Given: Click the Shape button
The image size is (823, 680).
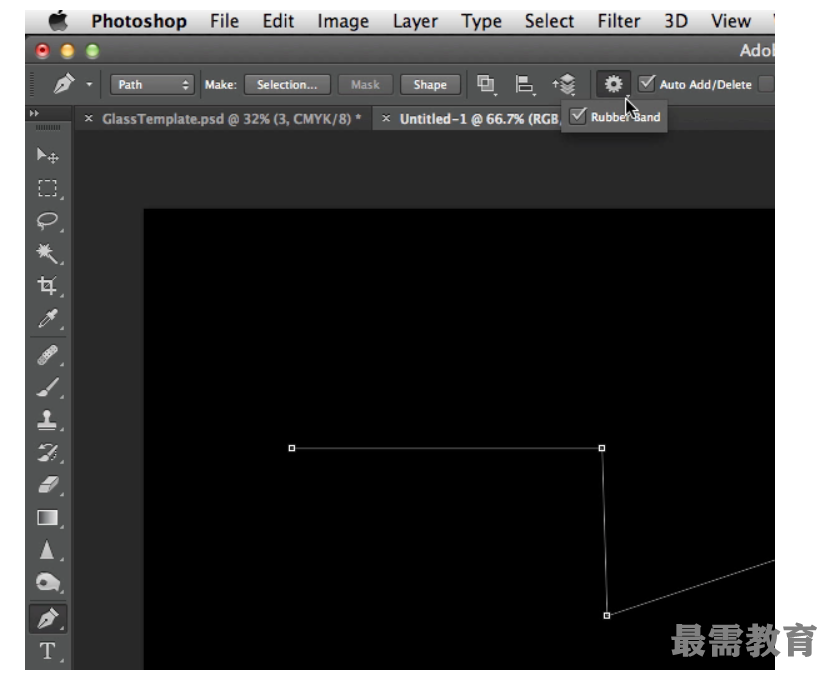Looking at the screenshot, I should click(430, 84).
